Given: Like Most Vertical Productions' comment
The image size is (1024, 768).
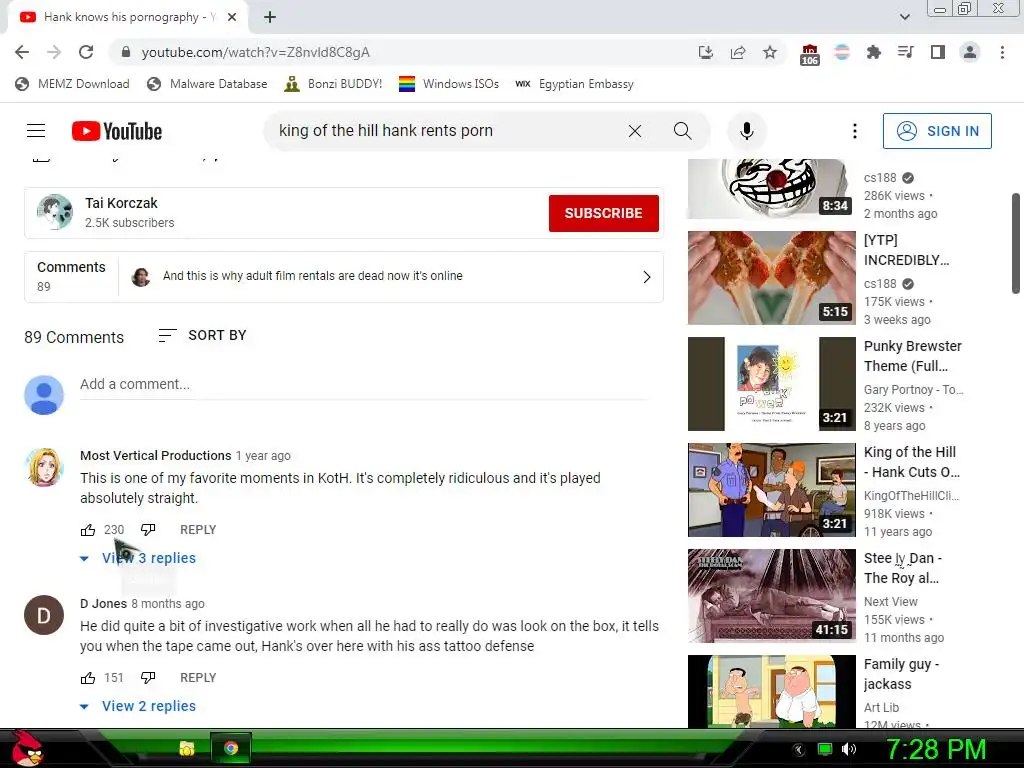Looking at the screenshot, I should click(x=88, y=530).
